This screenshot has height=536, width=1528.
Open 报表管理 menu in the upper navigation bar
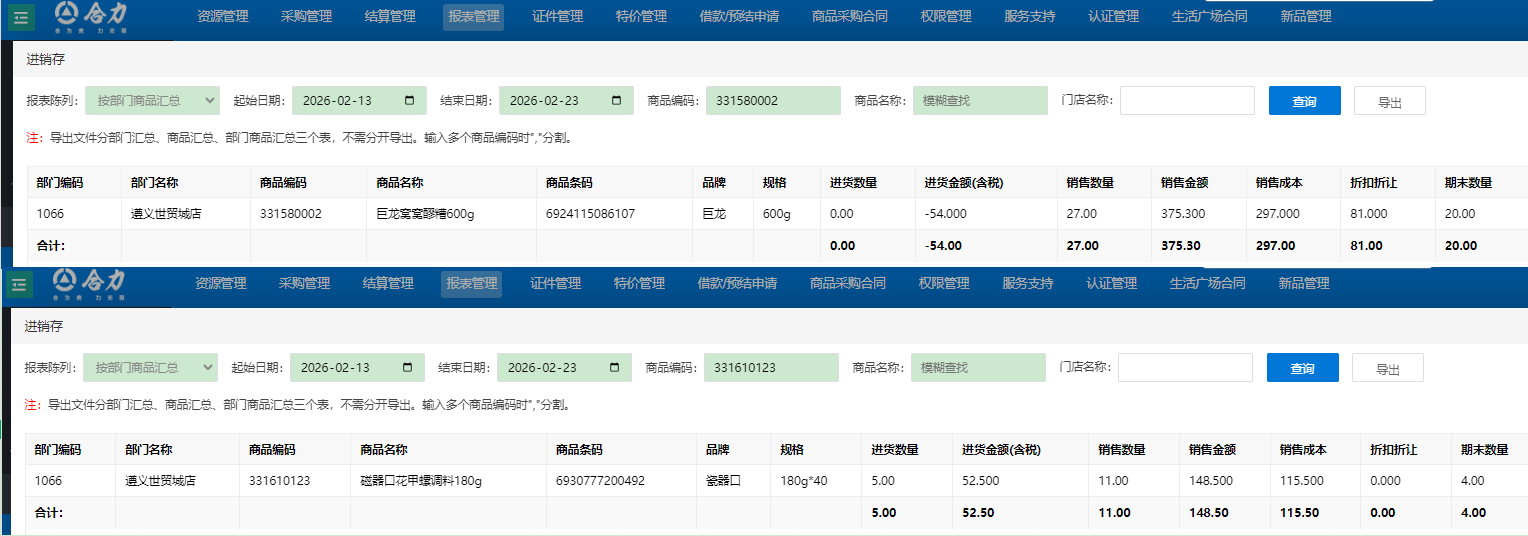pos(473,17)
